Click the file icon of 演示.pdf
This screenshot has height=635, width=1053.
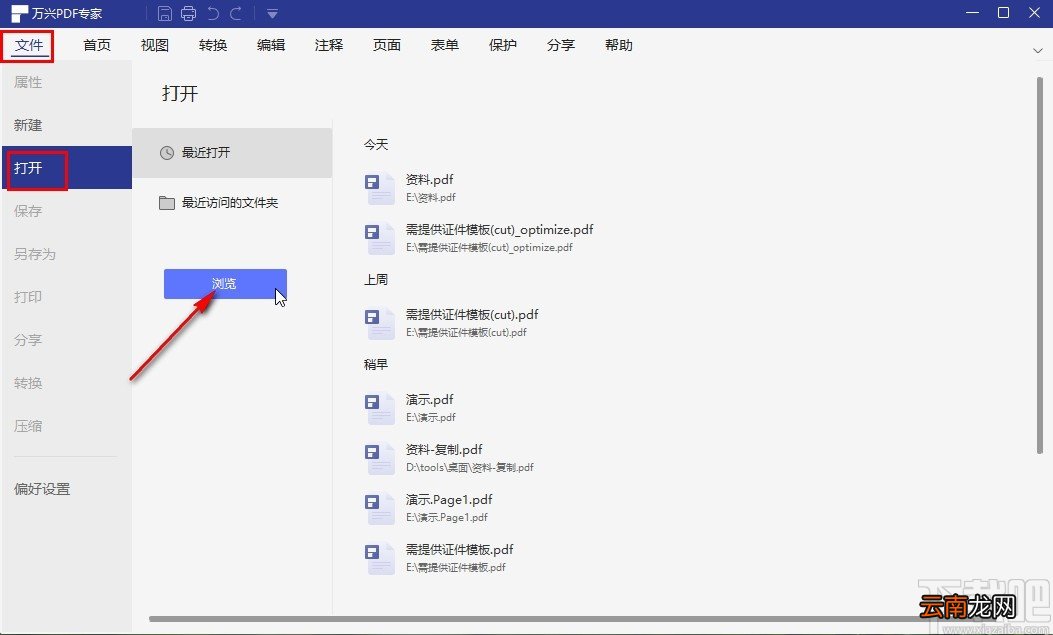[x=379, y=409]
